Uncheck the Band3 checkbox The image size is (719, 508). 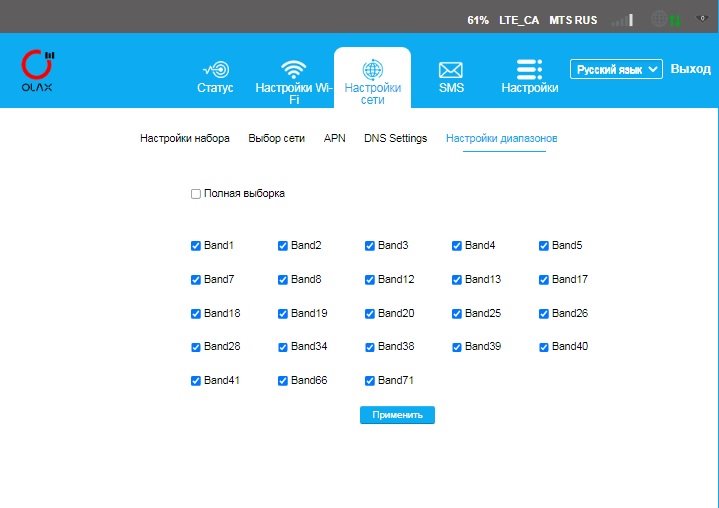370,246
